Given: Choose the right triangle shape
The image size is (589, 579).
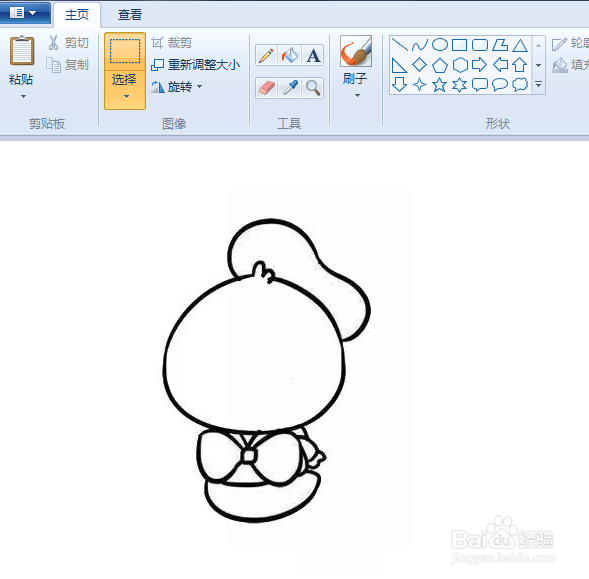Looking at the screenshot, I should (x=399, y=65).
